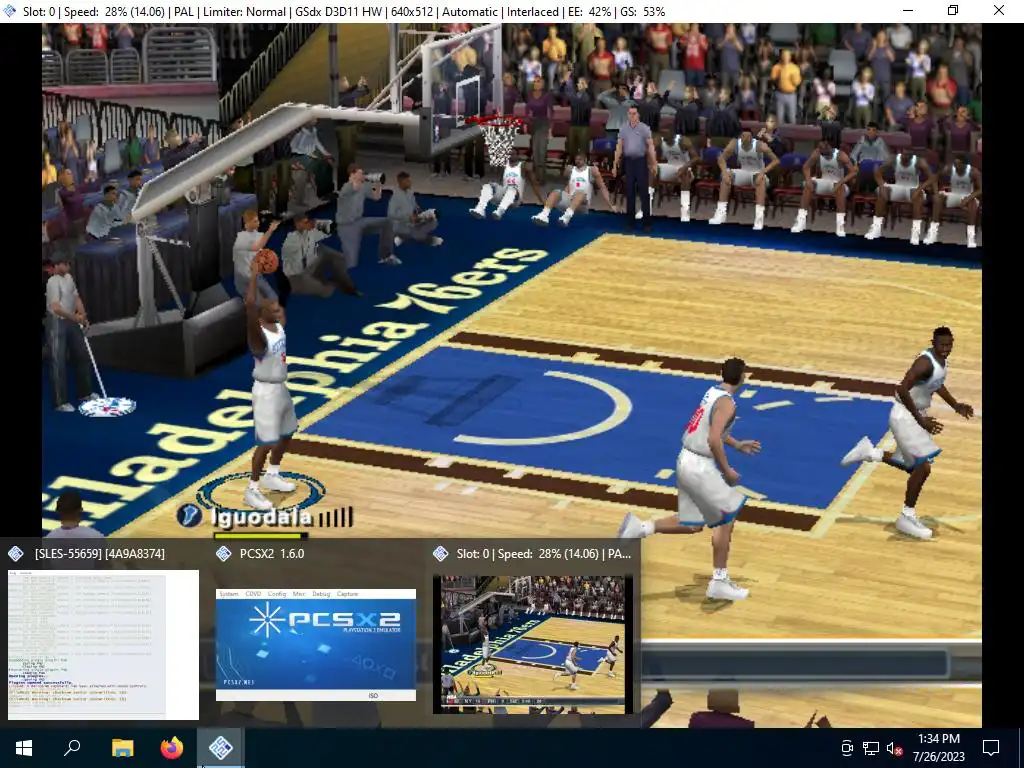Select the game window preview thumbnail

tap(532, 645)
